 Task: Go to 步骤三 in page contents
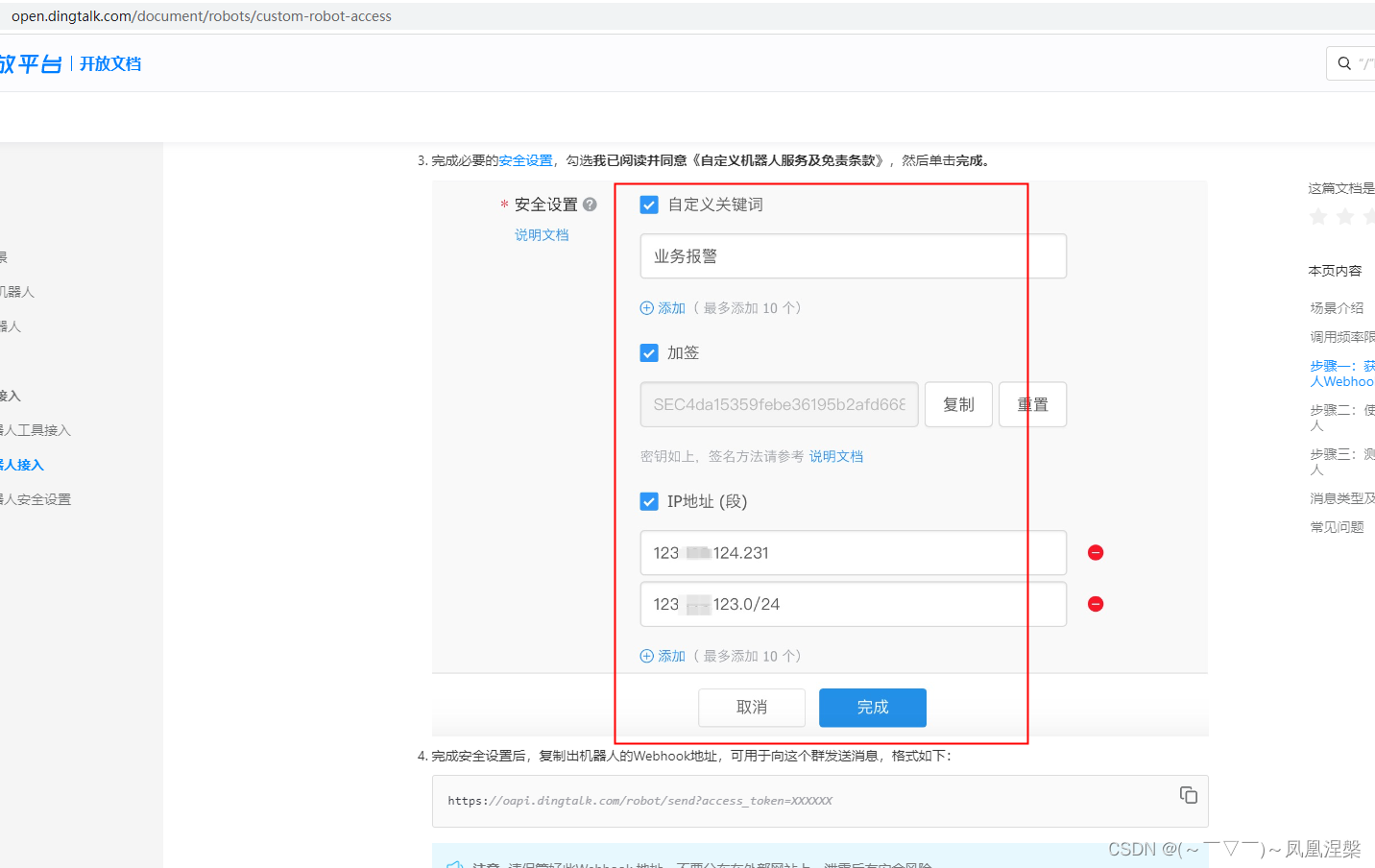(x=1342, y=462)
